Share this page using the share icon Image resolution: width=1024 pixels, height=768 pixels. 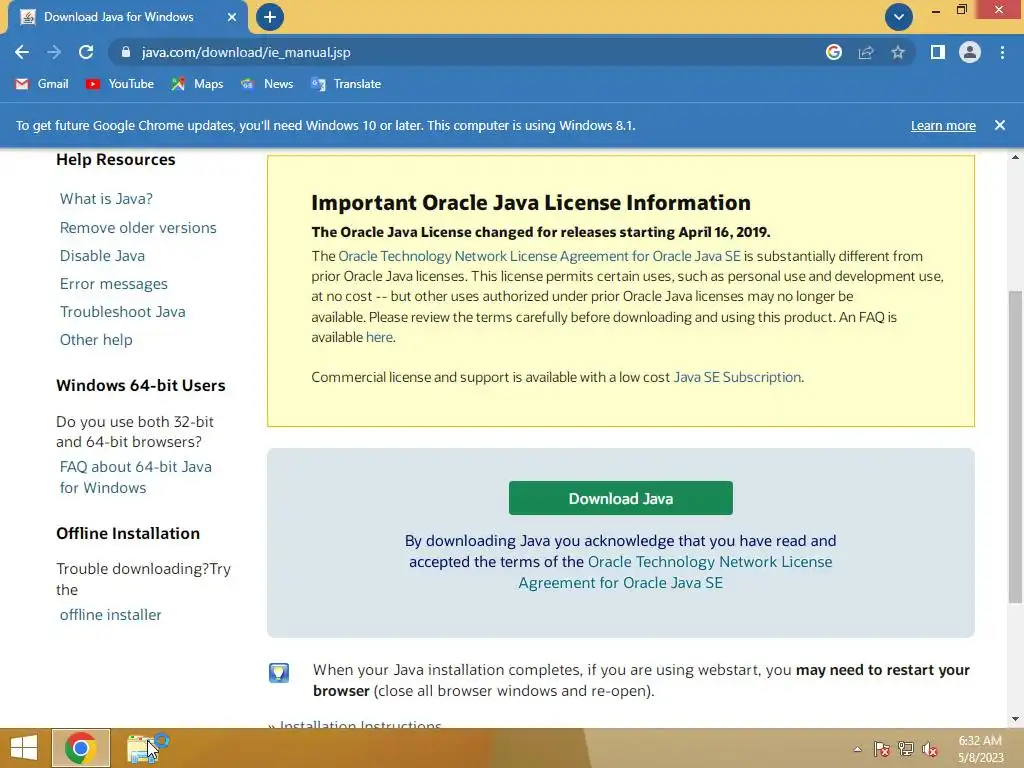pos(866,52)
